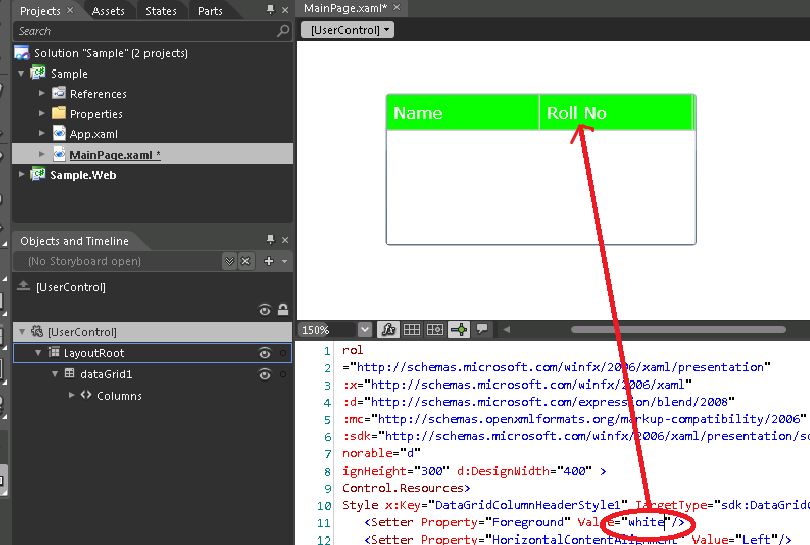
Task: Switch to the Projects tab
Action: coord(40,11)
